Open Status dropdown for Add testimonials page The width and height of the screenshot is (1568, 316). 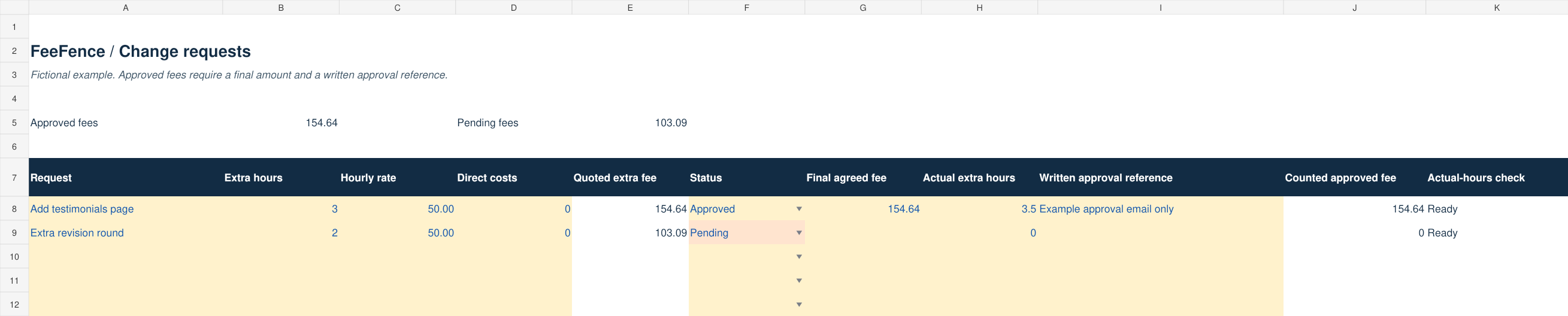798,209
